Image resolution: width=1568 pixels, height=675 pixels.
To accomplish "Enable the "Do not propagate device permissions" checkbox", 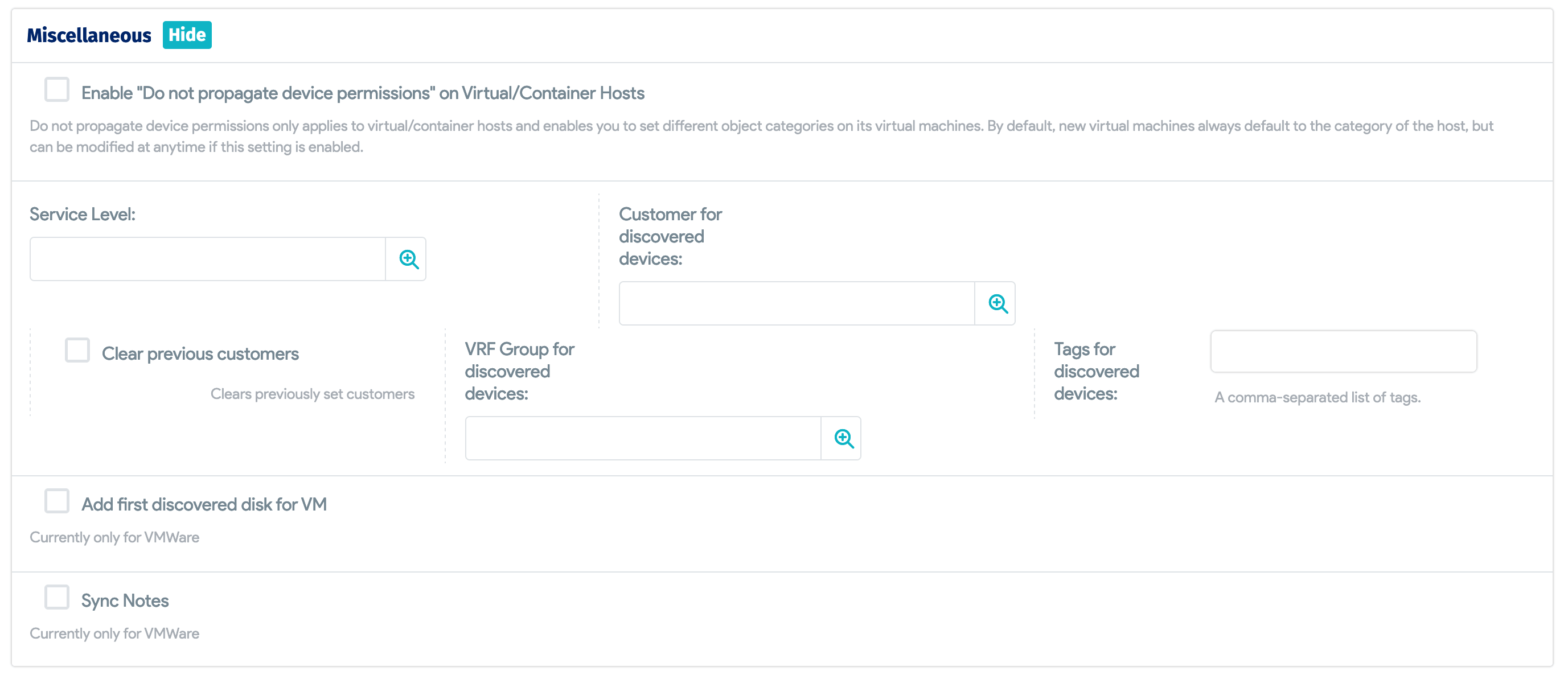I will pos(56,89).
